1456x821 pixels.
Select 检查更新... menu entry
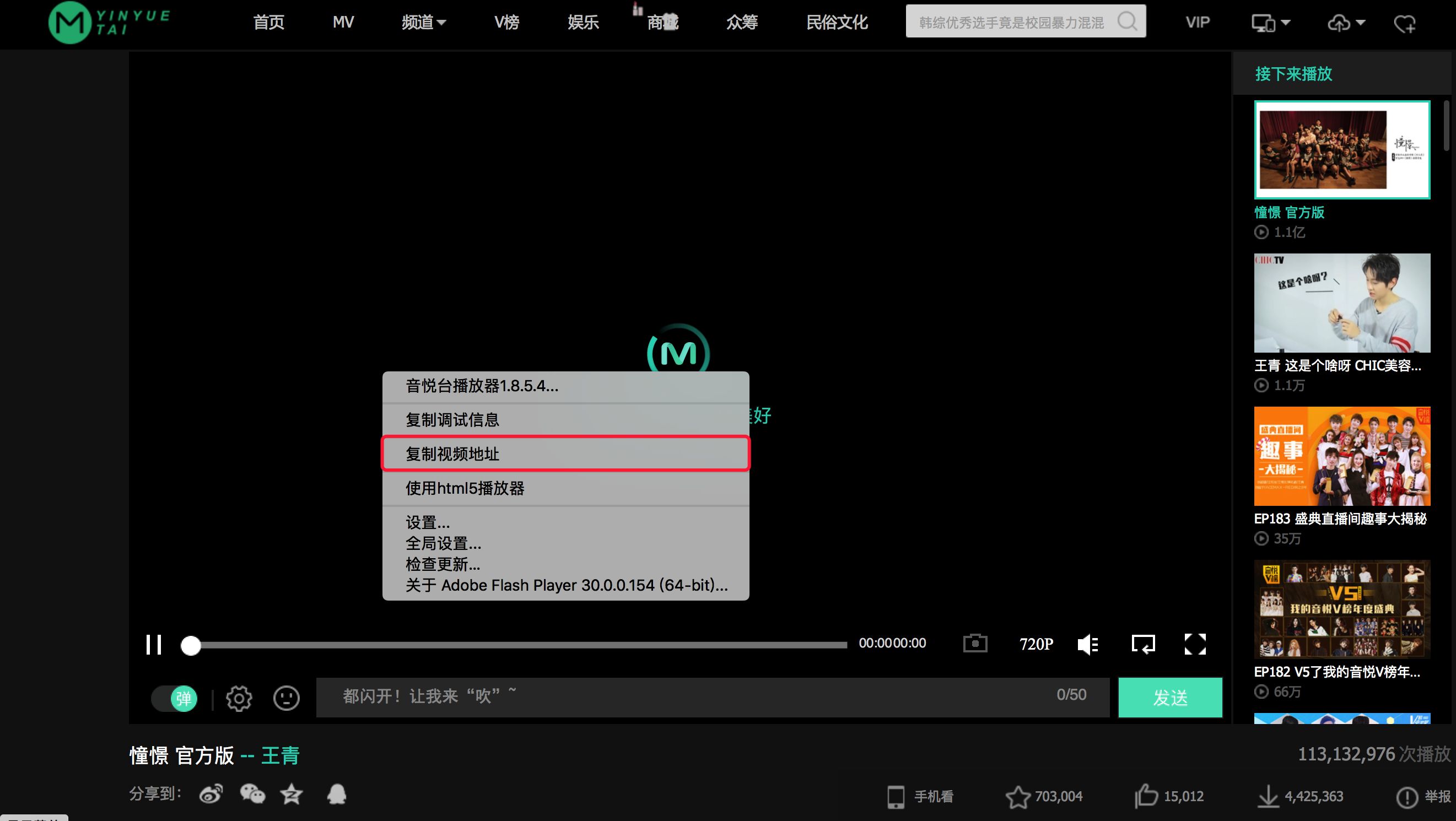click(x=566, y=564)
